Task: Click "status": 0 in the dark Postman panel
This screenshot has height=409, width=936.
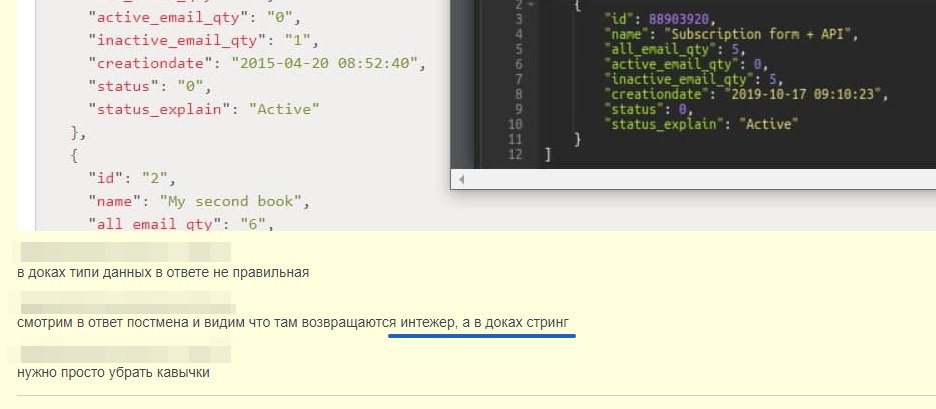Action: tap(648, 109)
